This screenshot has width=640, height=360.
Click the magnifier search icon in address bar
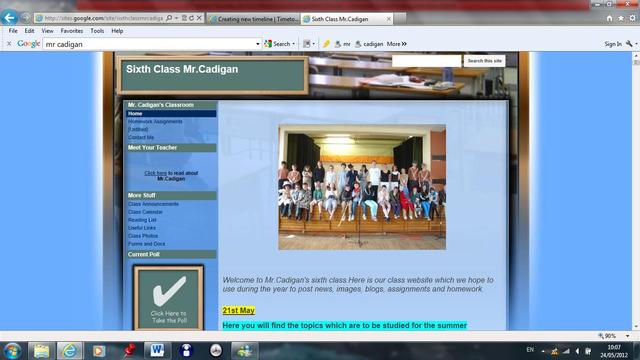point(169,18)
